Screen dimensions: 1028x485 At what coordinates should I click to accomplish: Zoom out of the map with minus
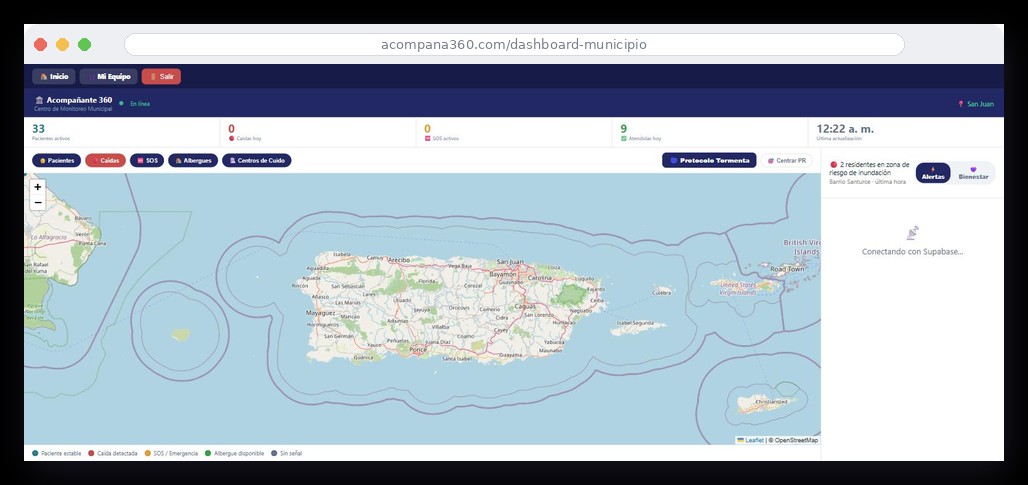pyautogui.click(x=38, y=203)
